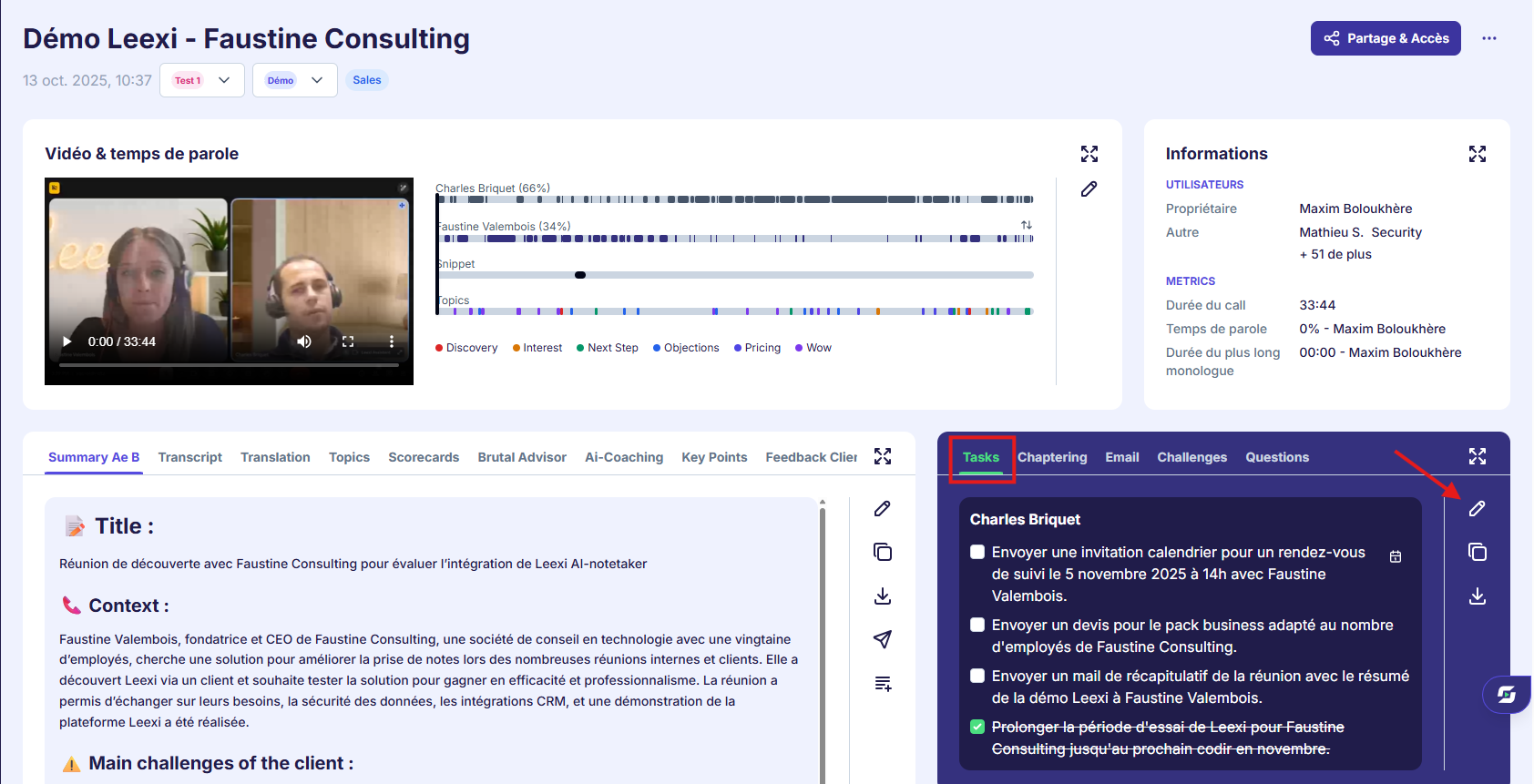Open the three-dots menu next to Partage & Accès
This screenshot has height=784, width=1534.
(1488, 38)
